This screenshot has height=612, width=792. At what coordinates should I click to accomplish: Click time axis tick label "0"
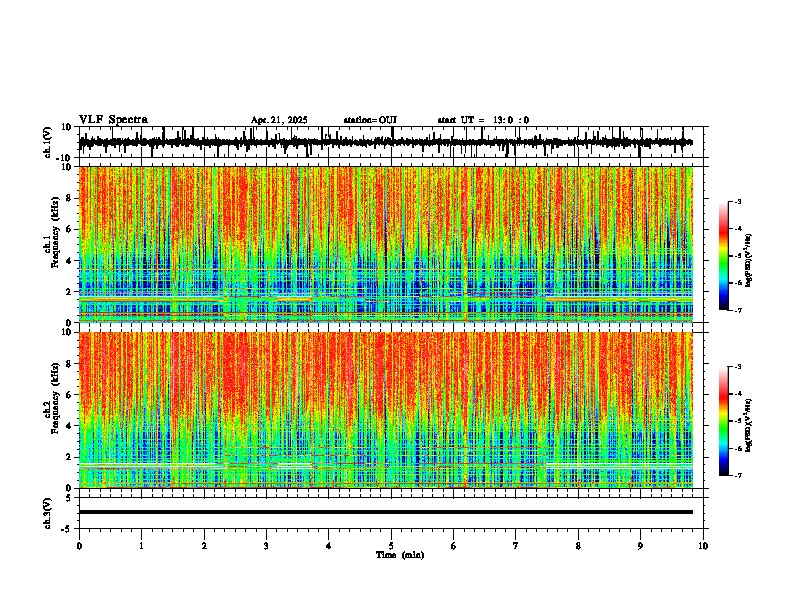79,546
